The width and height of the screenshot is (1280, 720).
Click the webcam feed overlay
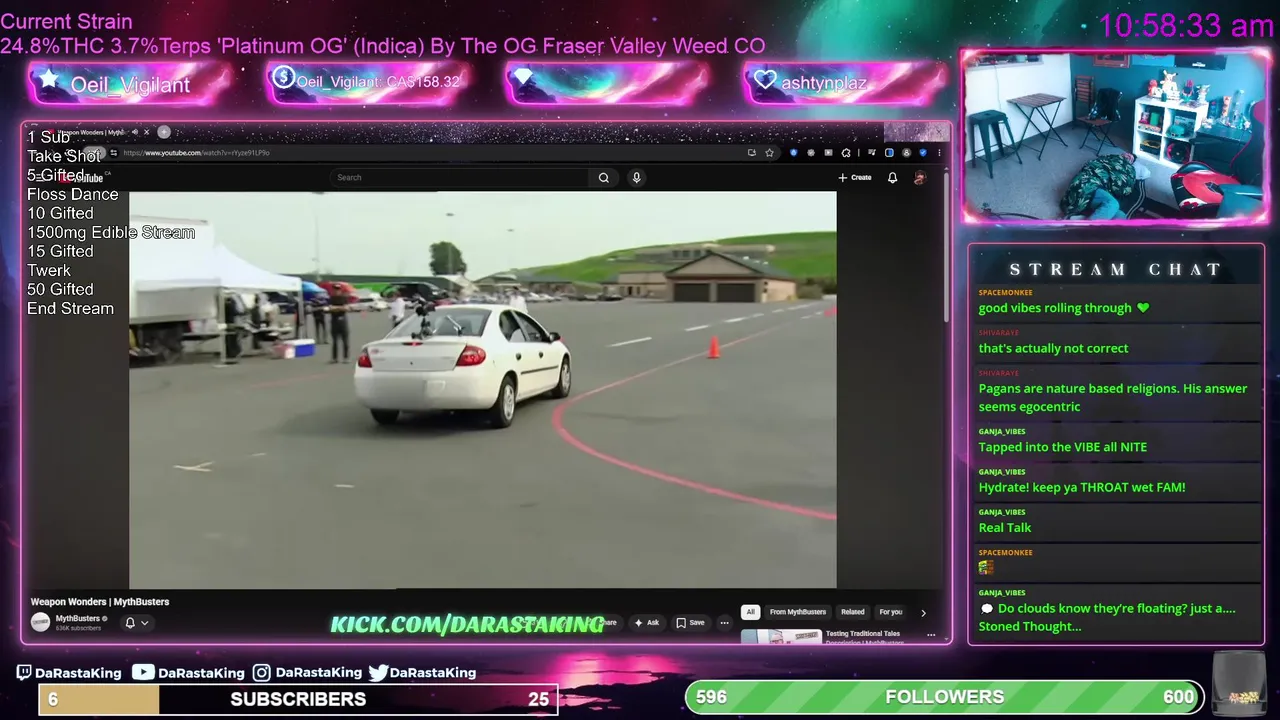[x=1115, y=136]
